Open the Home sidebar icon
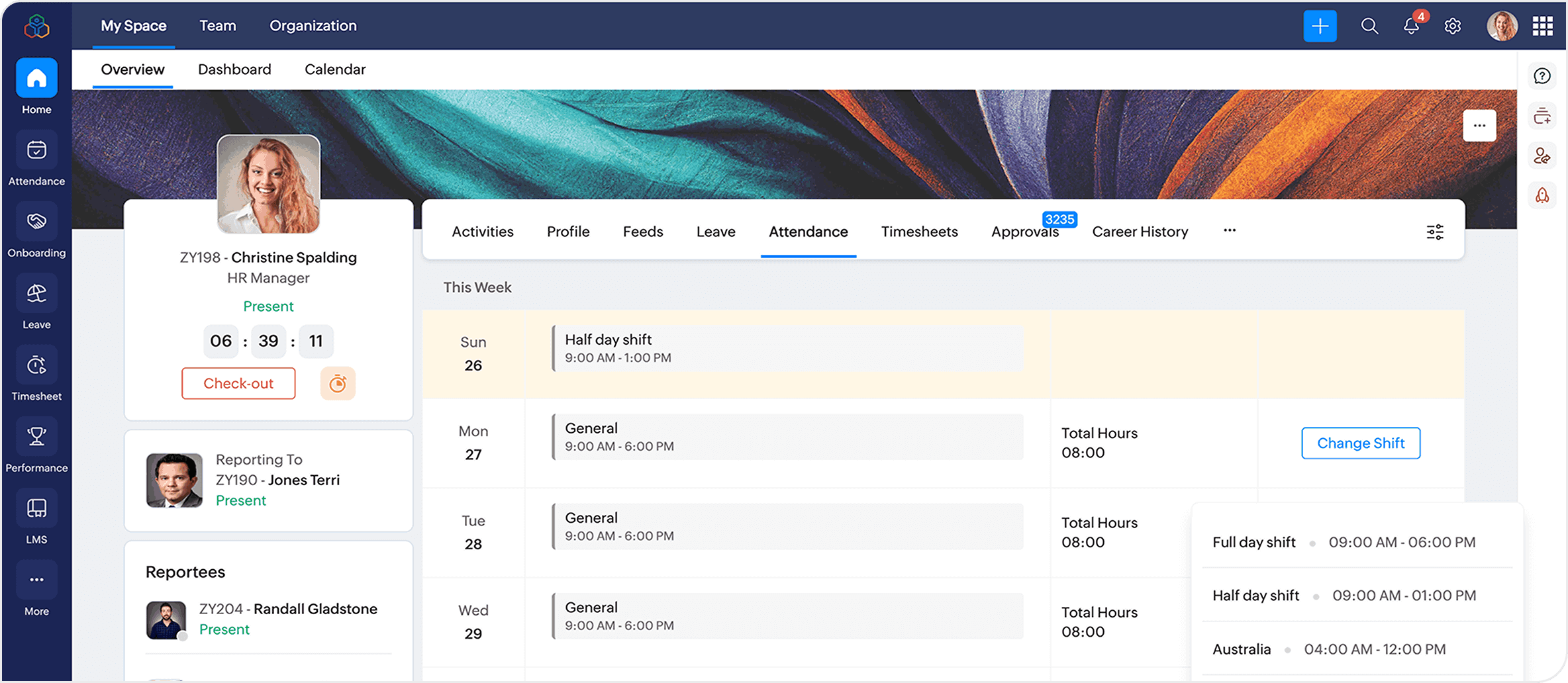The width and height of the screenshot is (1568, 683). [x=36, y=79]
